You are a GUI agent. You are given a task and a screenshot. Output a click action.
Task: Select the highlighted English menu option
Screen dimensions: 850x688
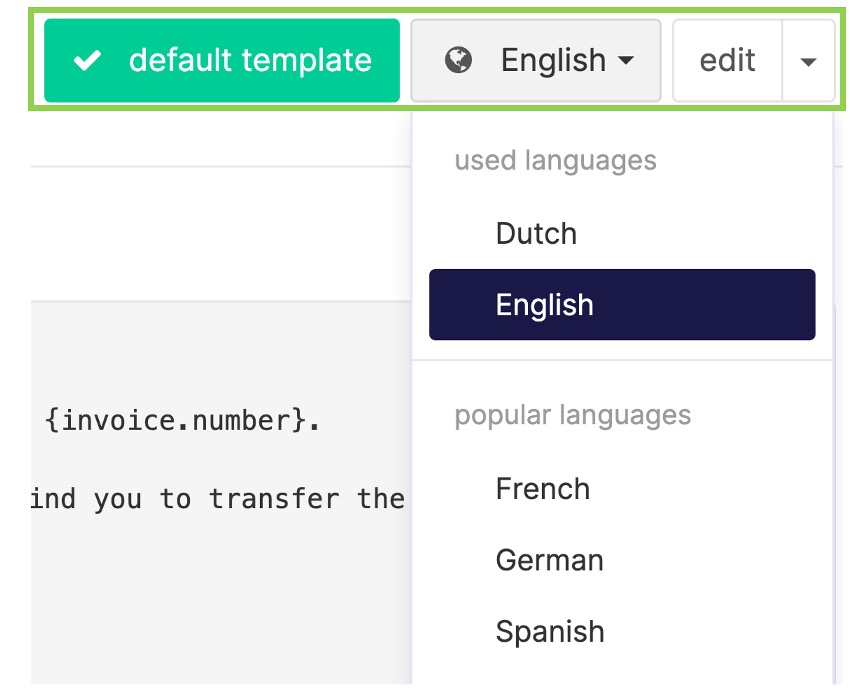click(622, 305)
